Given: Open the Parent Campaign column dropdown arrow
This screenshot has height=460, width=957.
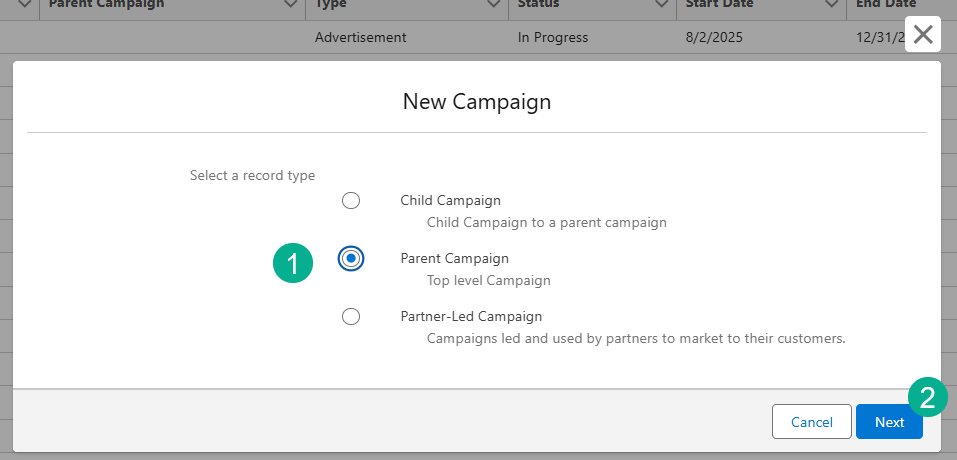Looking at the screenshot, I should (x=290, y=5).
